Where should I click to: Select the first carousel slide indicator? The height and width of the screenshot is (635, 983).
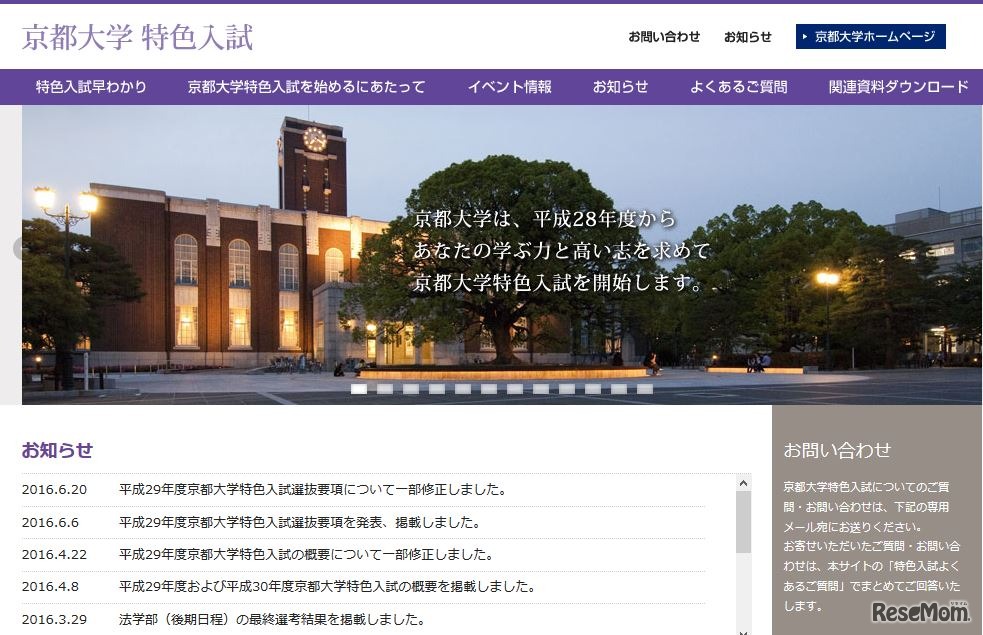(359, 389)
